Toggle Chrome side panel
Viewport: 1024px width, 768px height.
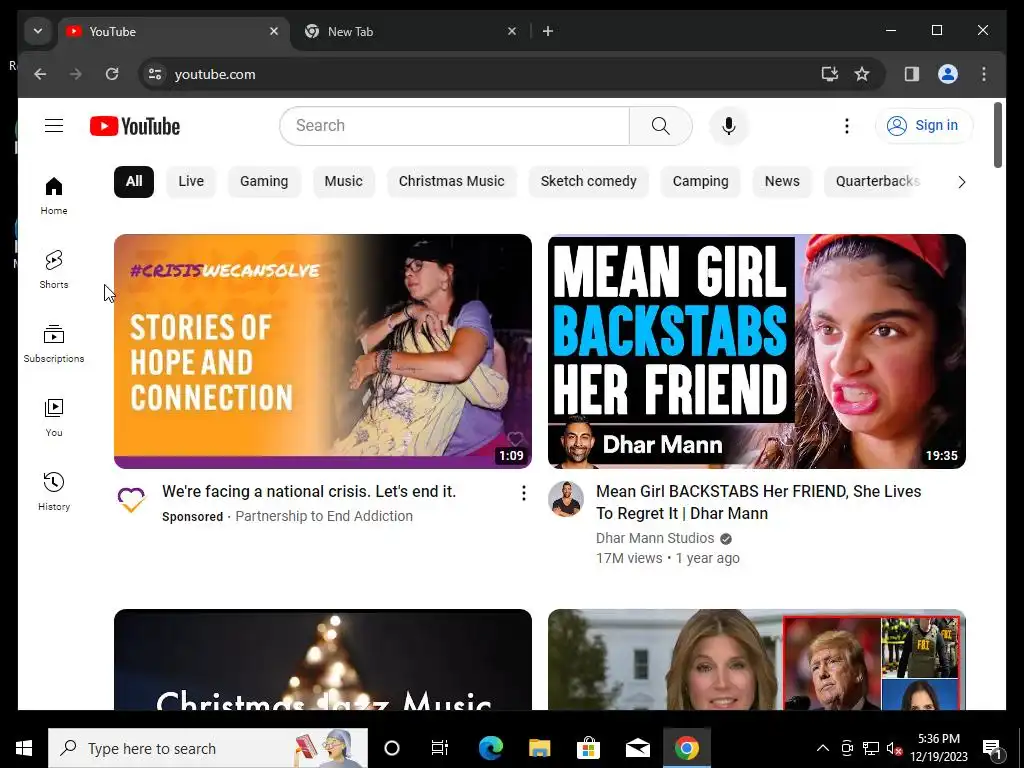tap(912, 74)
